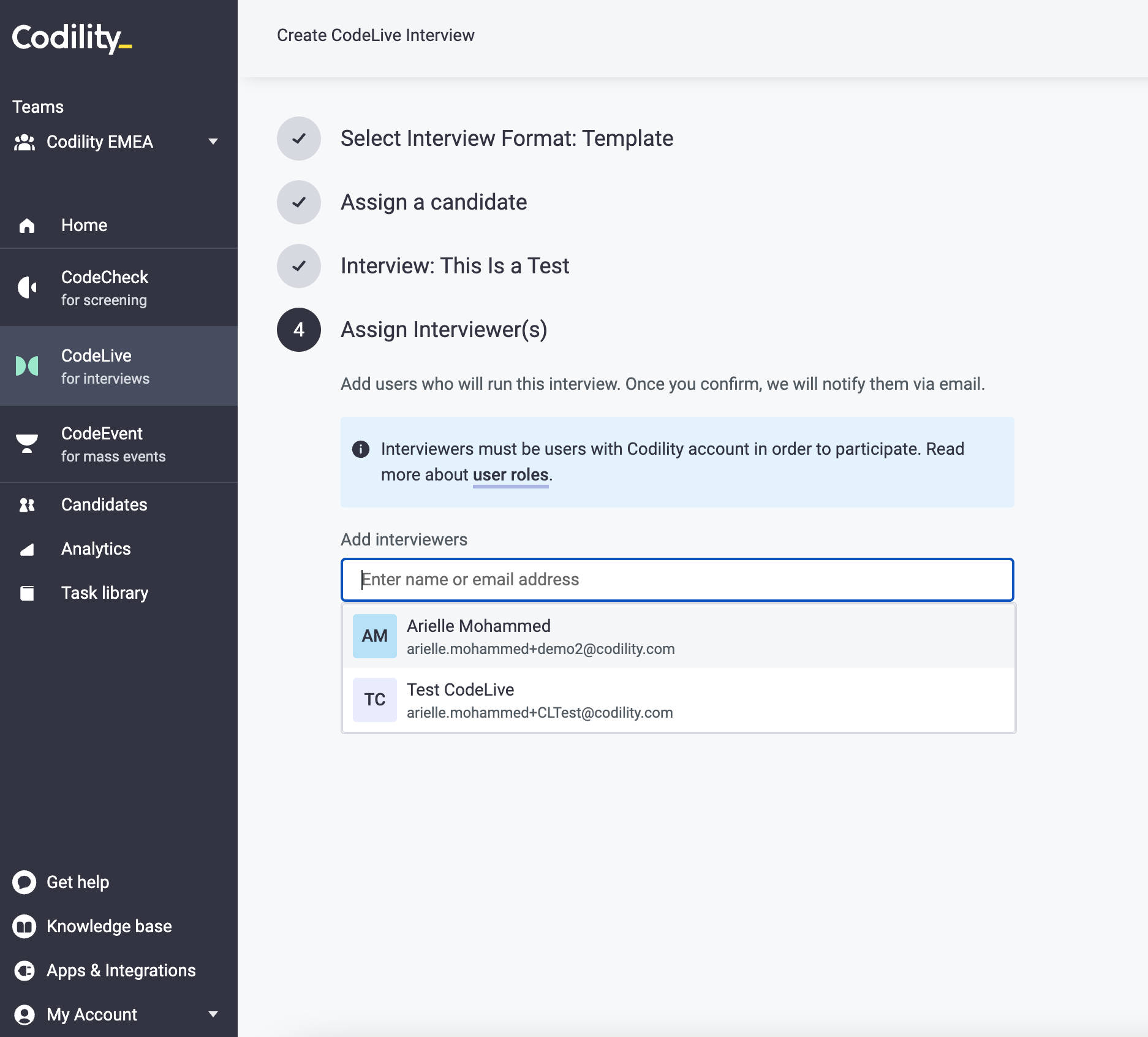Viewport: 1148px width, 1037px height.
Task: Click the info icon in the blue notice
Action: (361, 449)
